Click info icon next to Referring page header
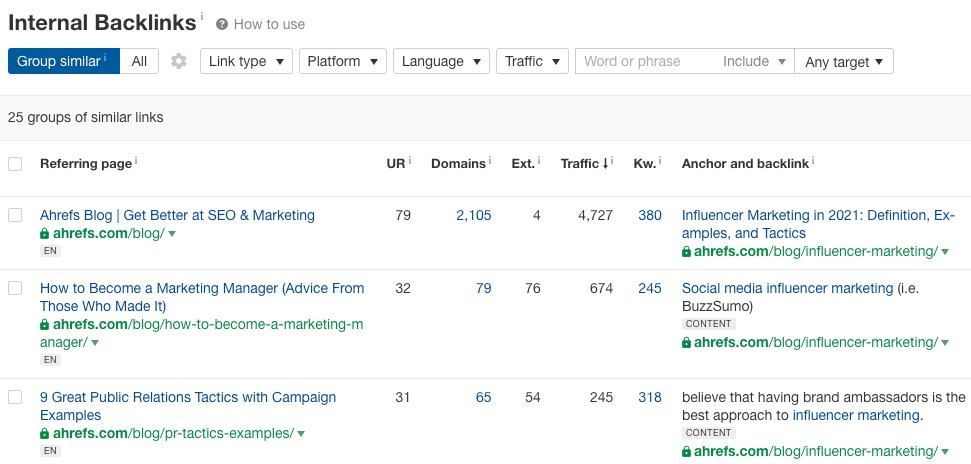The width and height of the screenshot is (971, 464). tap(136, 160)
